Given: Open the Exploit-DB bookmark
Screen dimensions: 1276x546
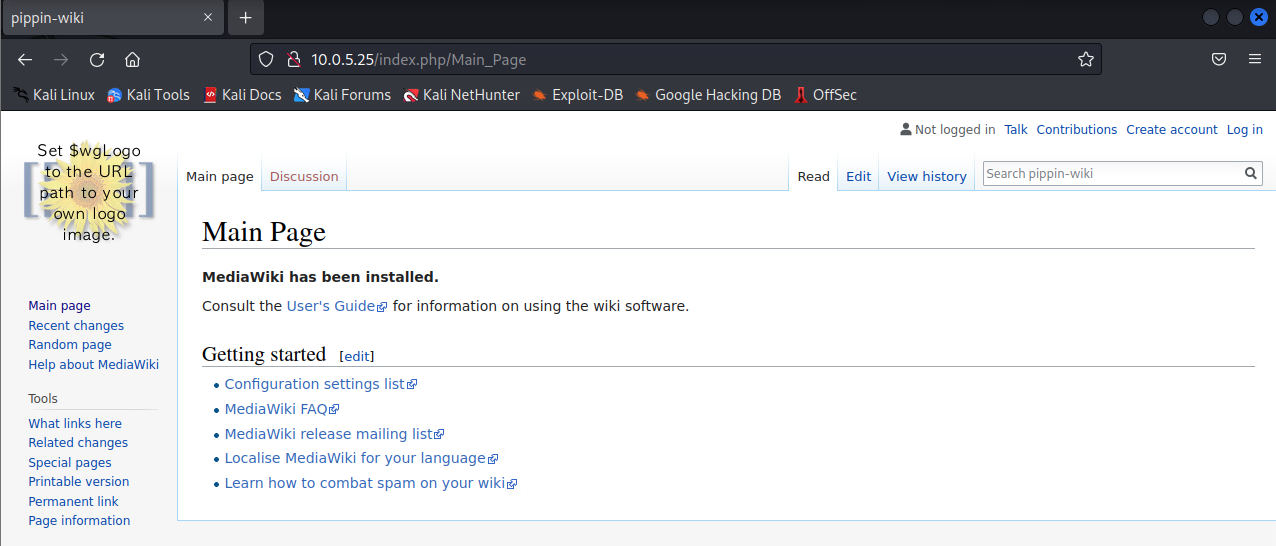Looking at the screenshot, I should [x=578, y=95].
